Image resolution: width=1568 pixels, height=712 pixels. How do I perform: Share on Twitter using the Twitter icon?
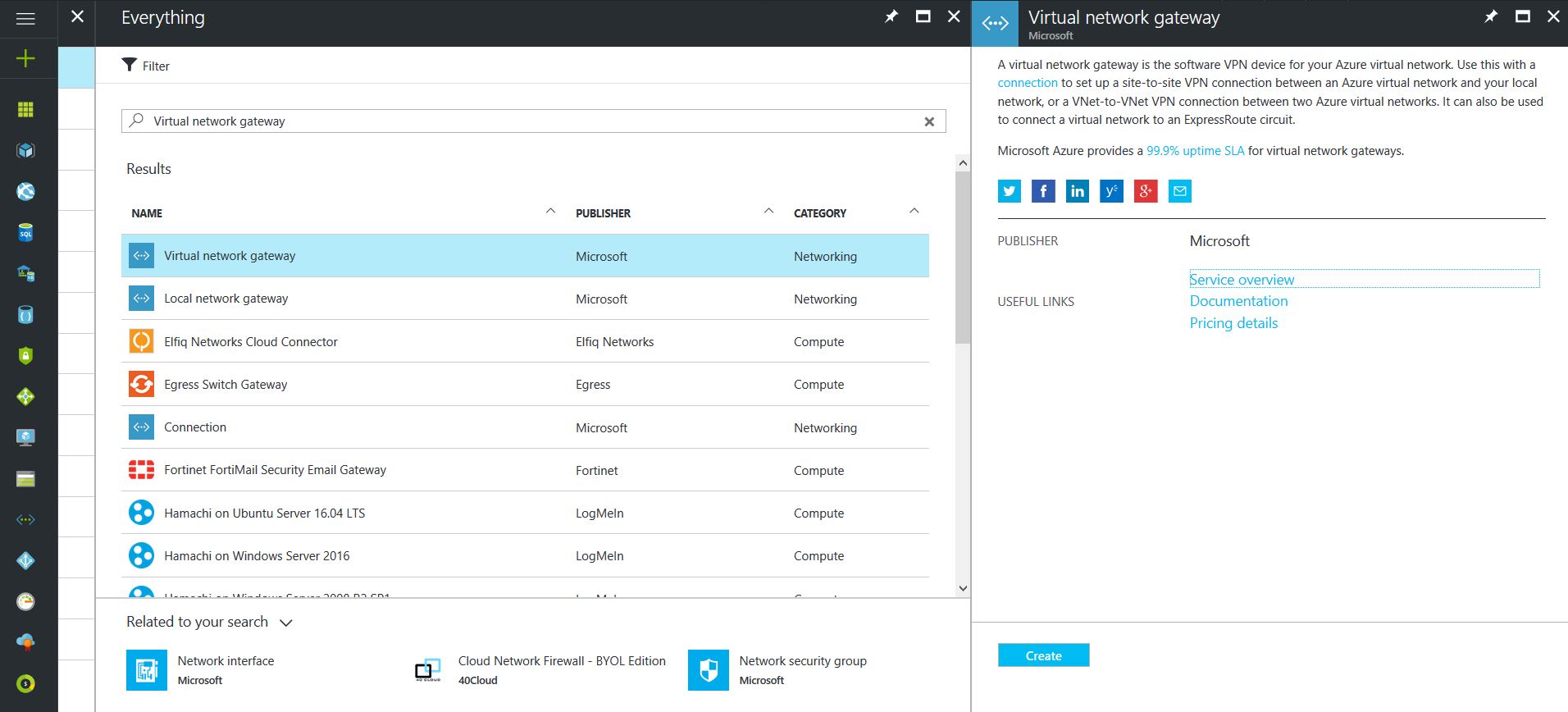1009,191
